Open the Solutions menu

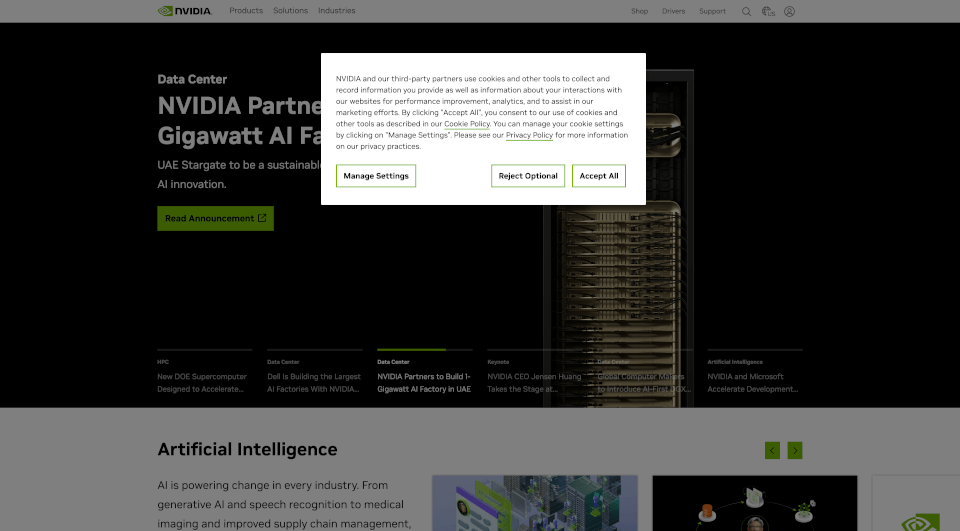290,10
